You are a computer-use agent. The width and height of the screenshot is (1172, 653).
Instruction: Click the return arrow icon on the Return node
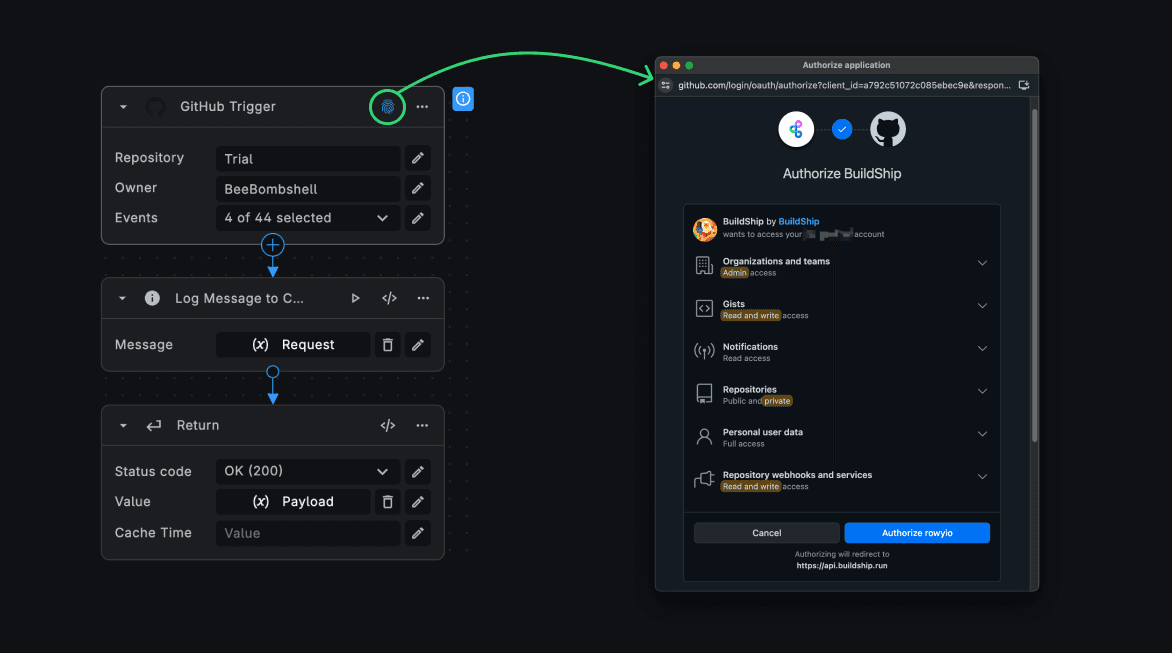[152, 425]
